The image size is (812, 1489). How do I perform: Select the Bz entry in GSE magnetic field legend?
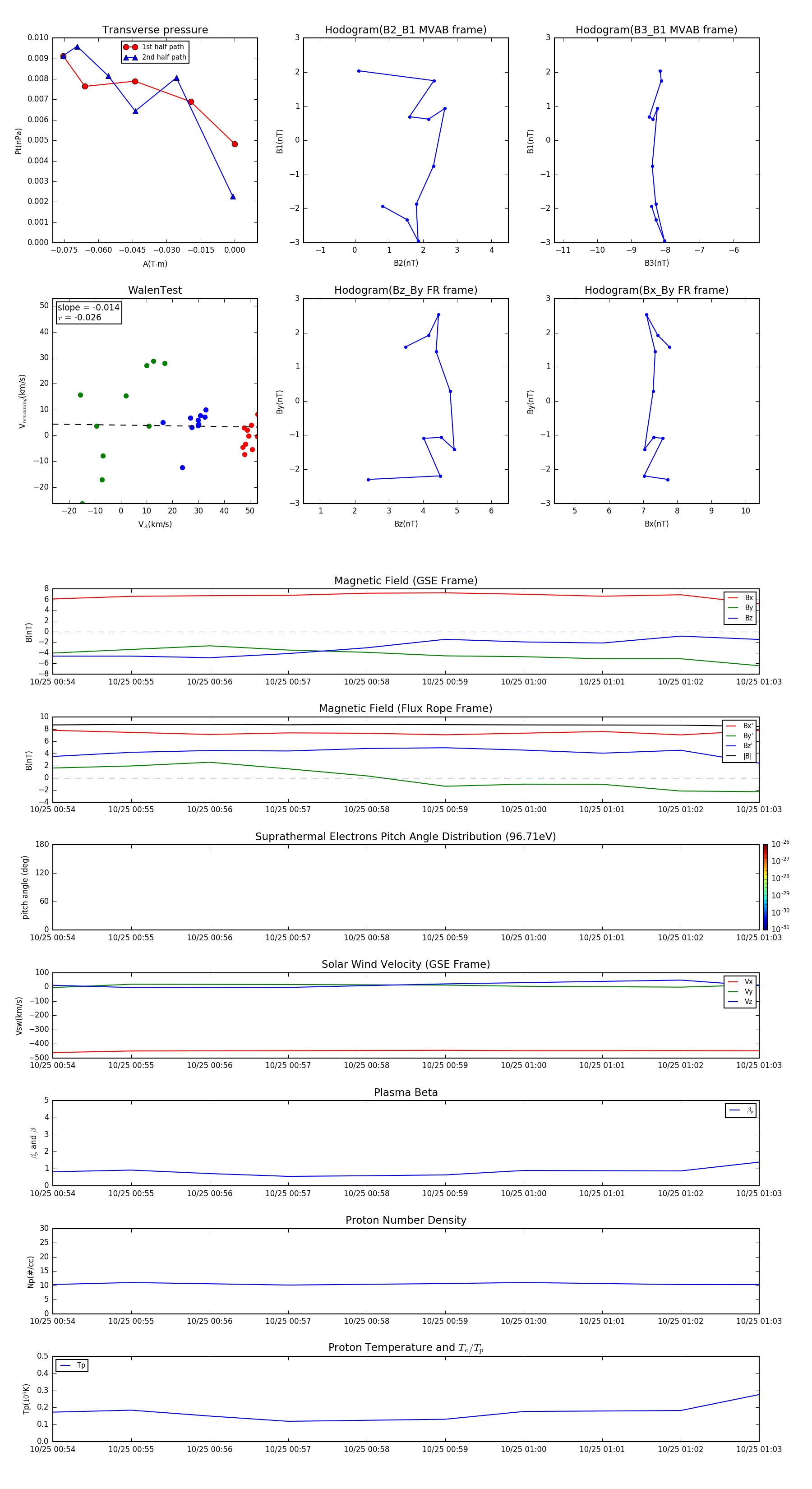click(740, 618)
